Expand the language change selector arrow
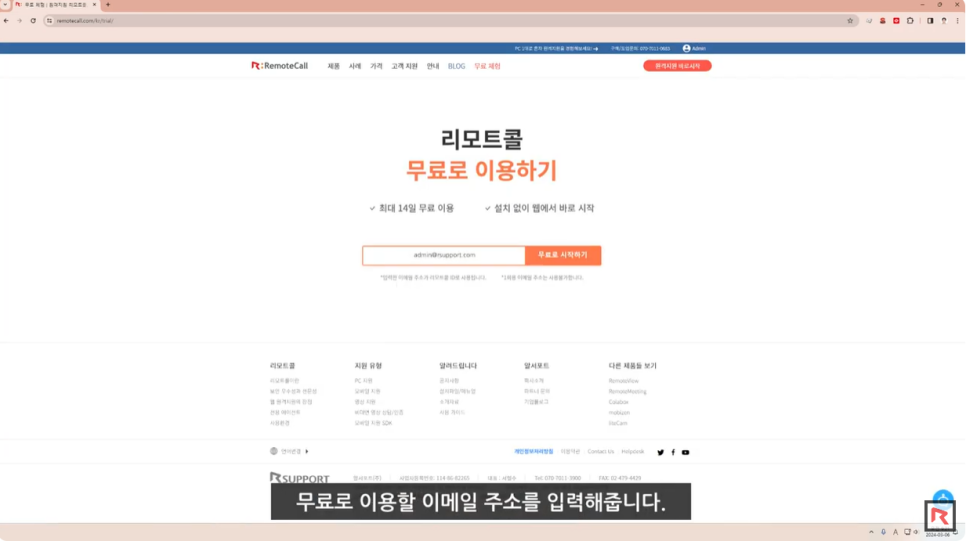Viewport: 966px width, 541px height. click(307, 452)
